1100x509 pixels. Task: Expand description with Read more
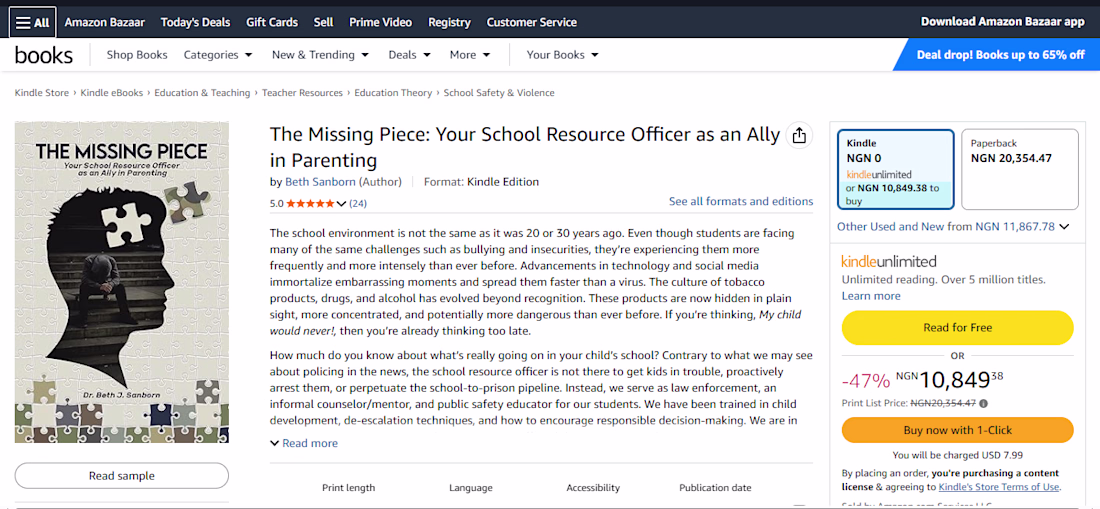click(304, 443)
